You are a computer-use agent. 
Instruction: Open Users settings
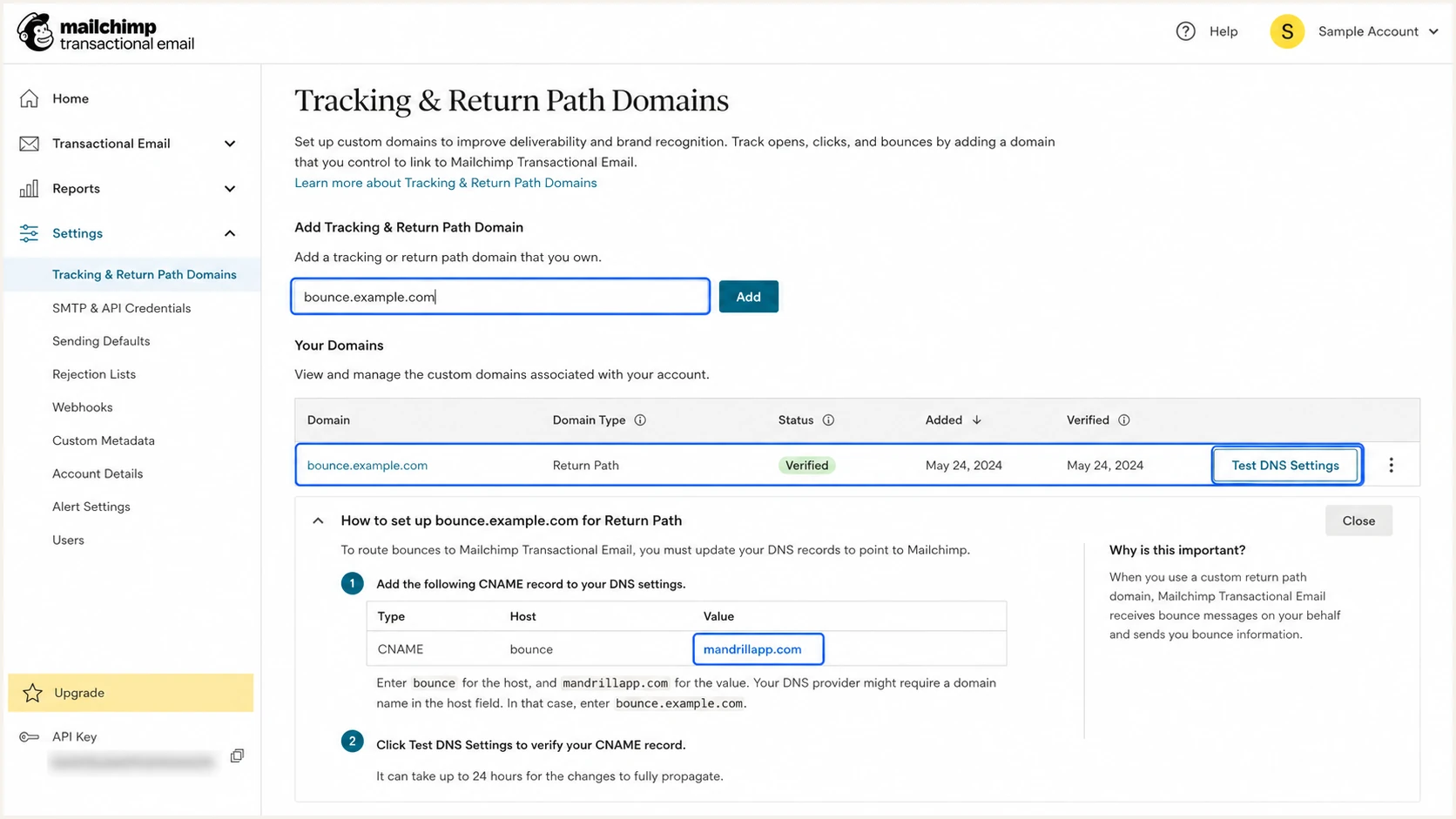68,540
